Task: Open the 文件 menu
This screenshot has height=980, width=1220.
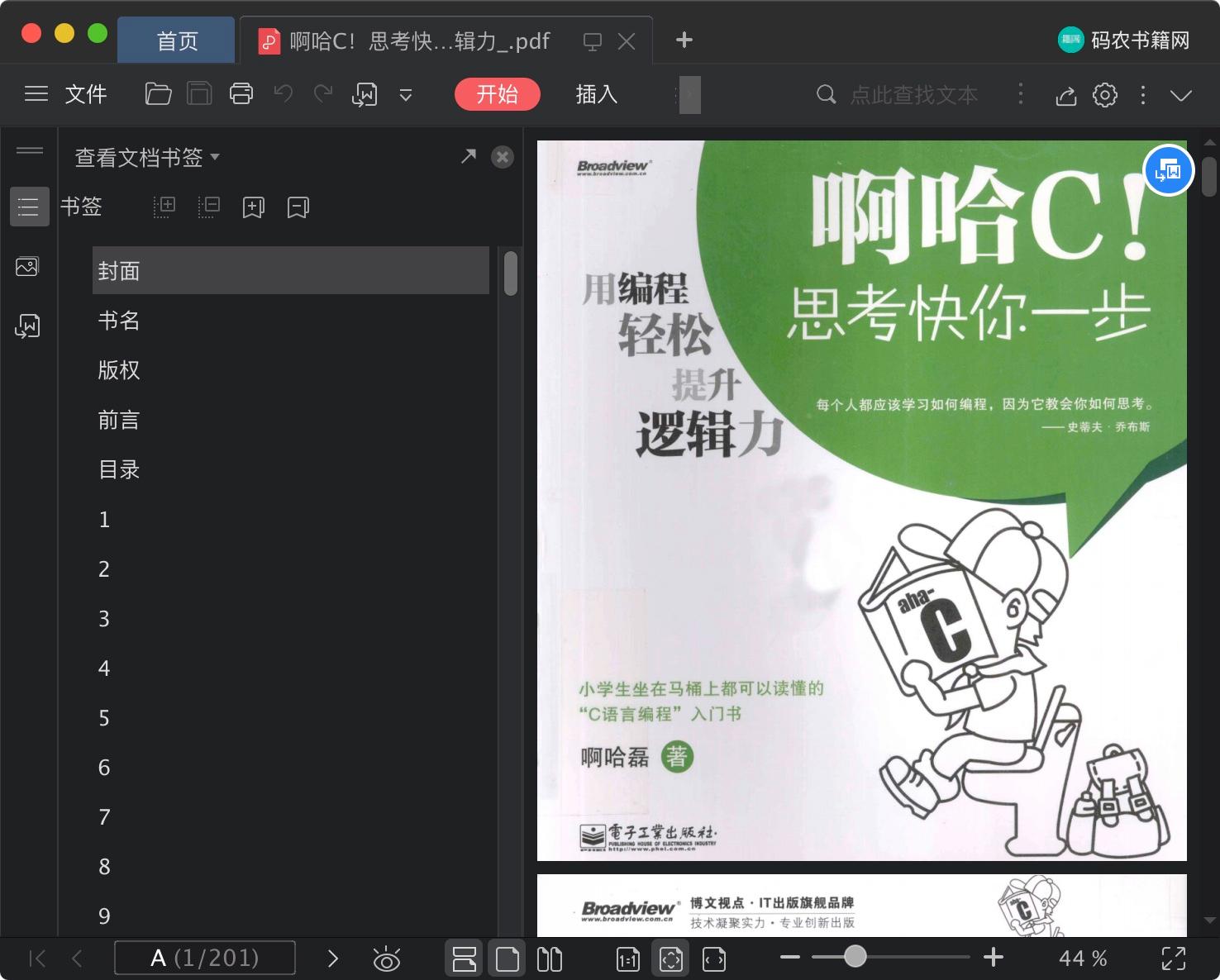Action: point(86,94)
